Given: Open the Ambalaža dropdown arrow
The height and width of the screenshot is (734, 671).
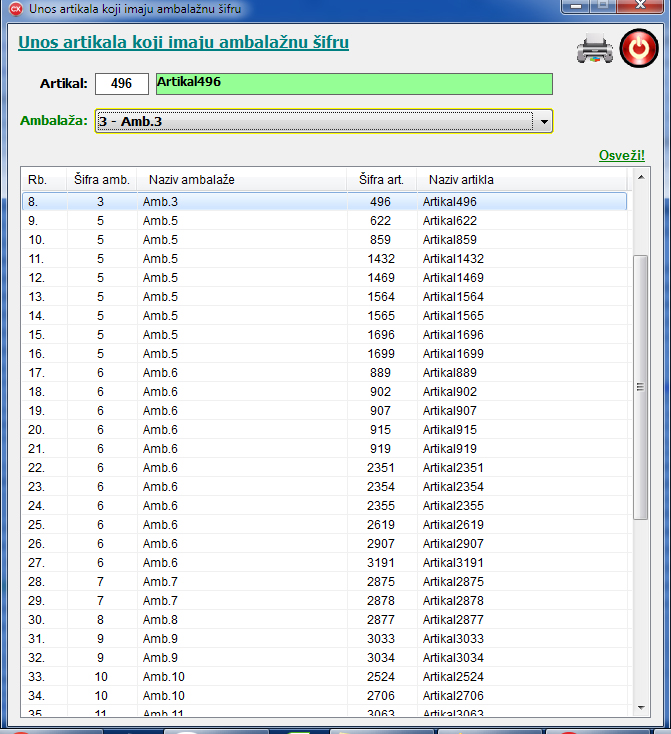Looking at the screenshot, I should (544, 122).
